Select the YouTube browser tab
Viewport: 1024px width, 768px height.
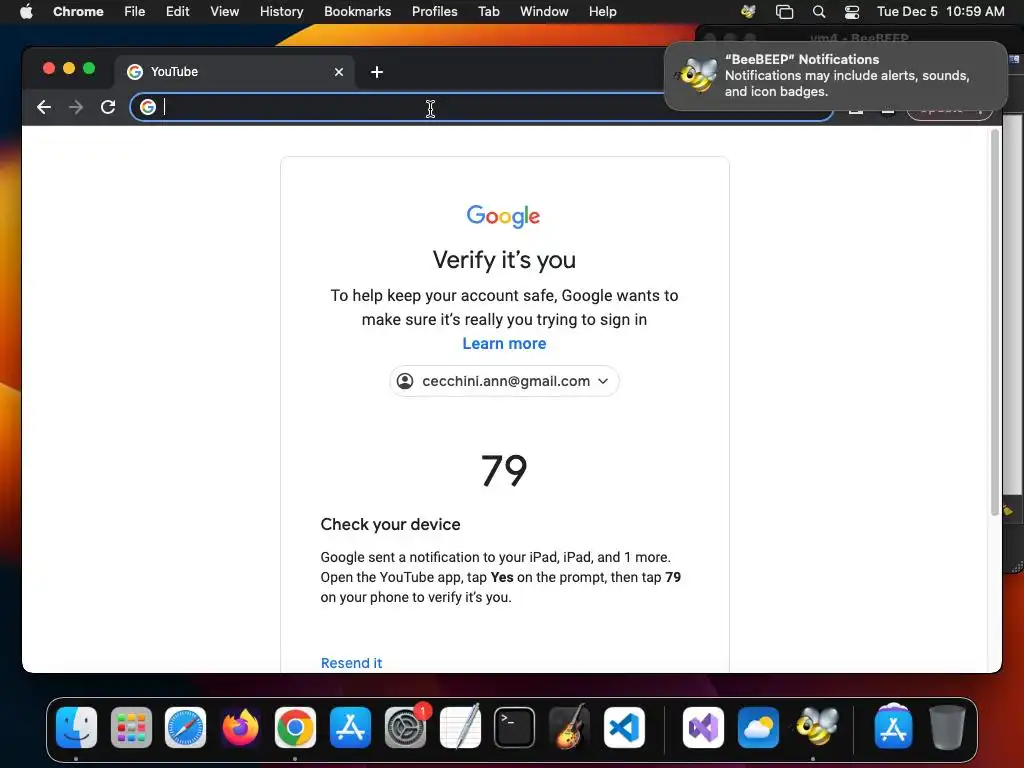(x=235, y=72)
